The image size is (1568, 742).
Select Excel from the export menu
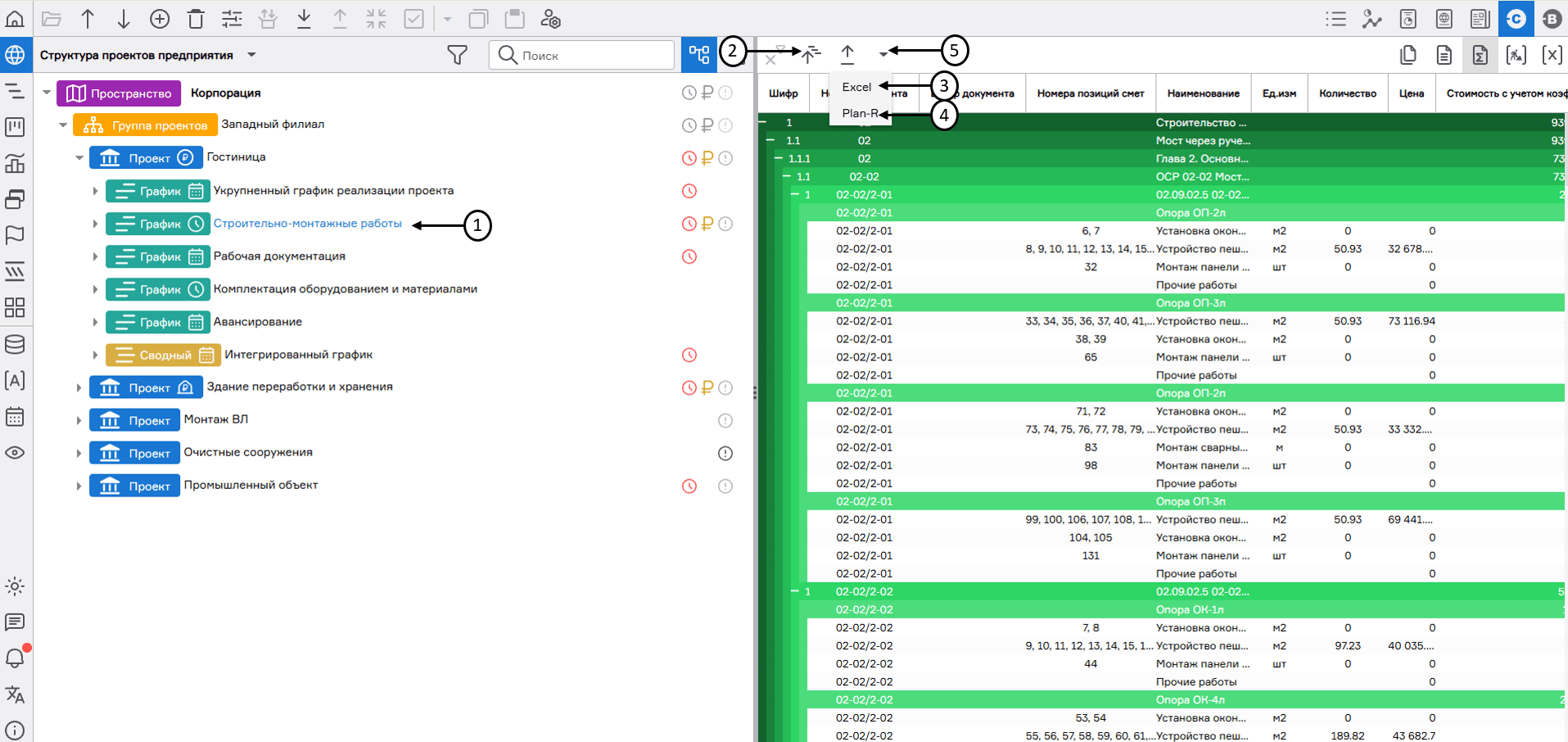point(856,87)
